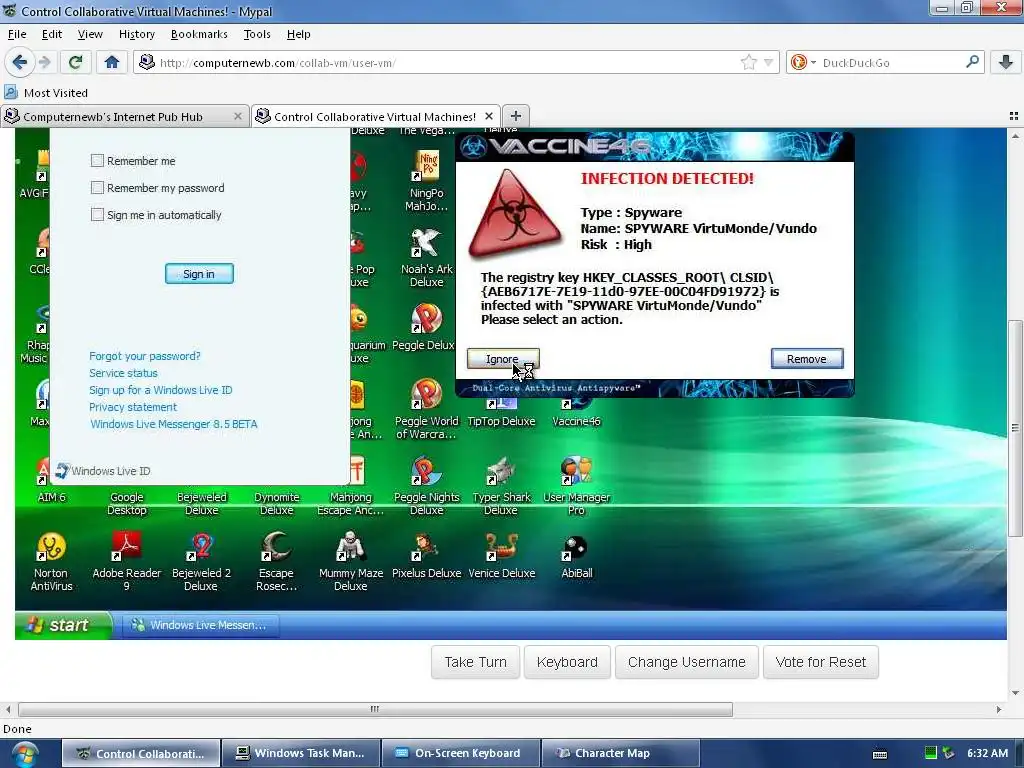The height and width of the screenshot is (768, 1024).
Task: Tick the Remember me checkbox
Action: click(97, 161)
